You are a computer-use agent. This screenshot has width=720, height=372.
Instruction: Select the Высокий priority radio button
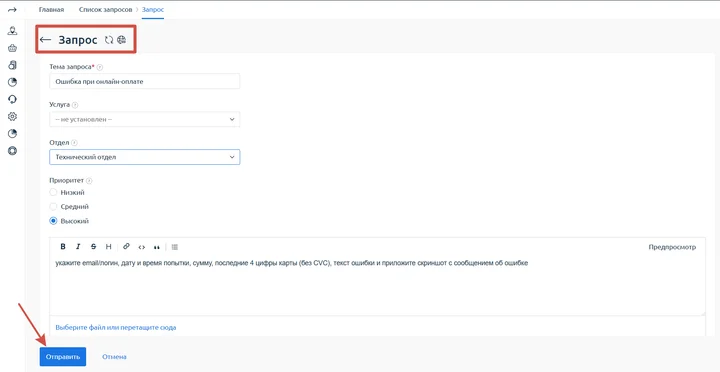[53, 221]
